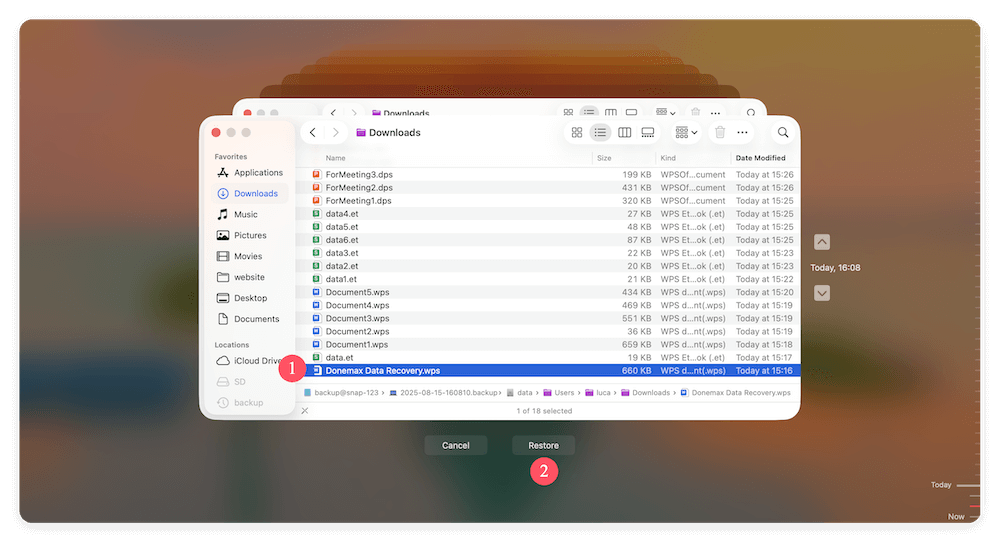Switch to column view
This screenshot has width=1000, height=542.
coord(624,133)
